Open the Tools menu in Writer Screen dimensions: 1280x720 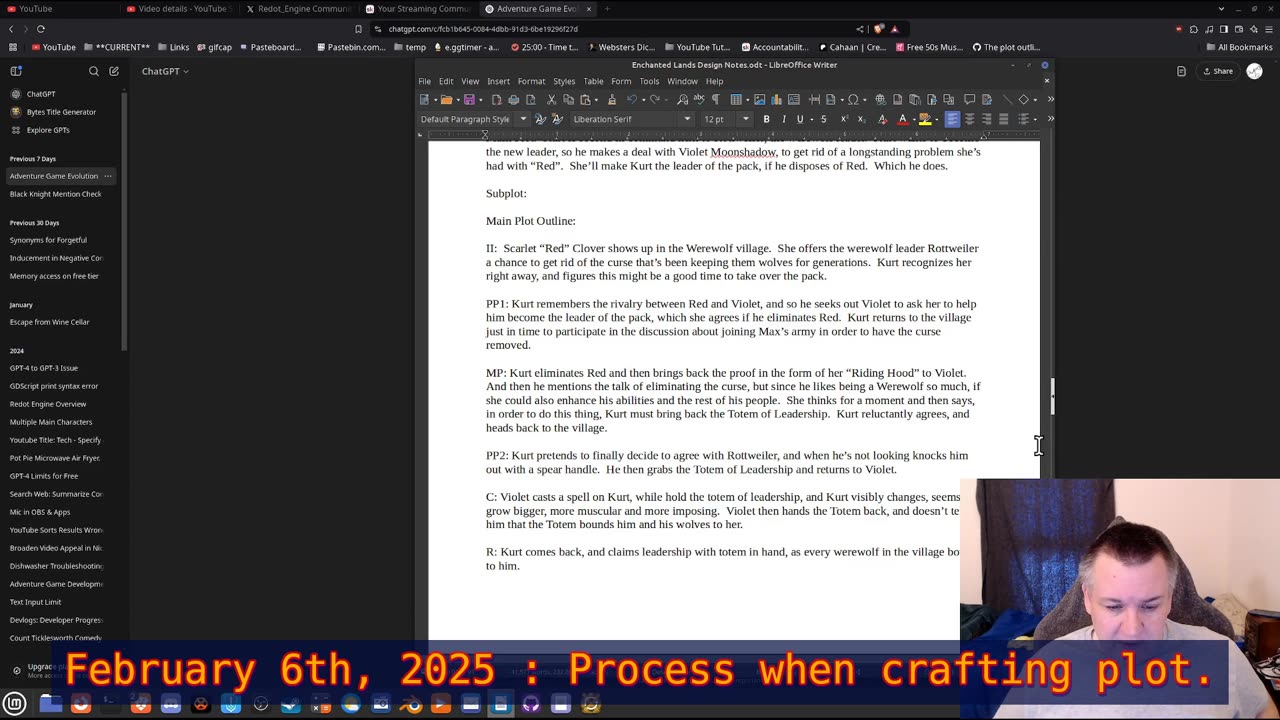(x=649, y=81)
